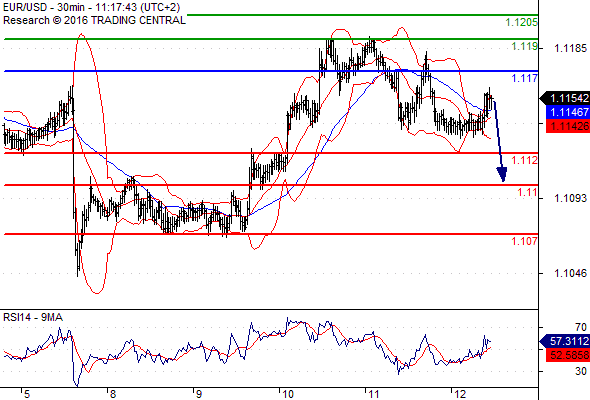Click the 1.117 blue pivot label
This screenshot has width=590, height=400.
525,78
